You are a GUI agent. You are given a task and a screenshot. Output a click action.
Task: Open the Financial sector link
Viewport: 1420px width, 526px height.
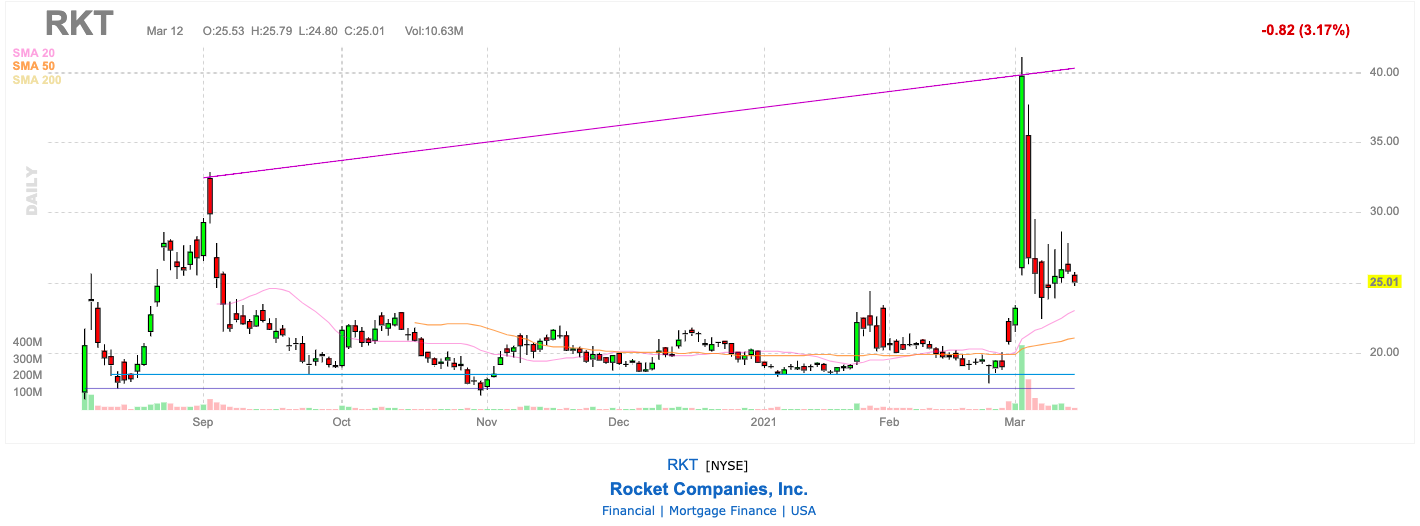point(628,511)
